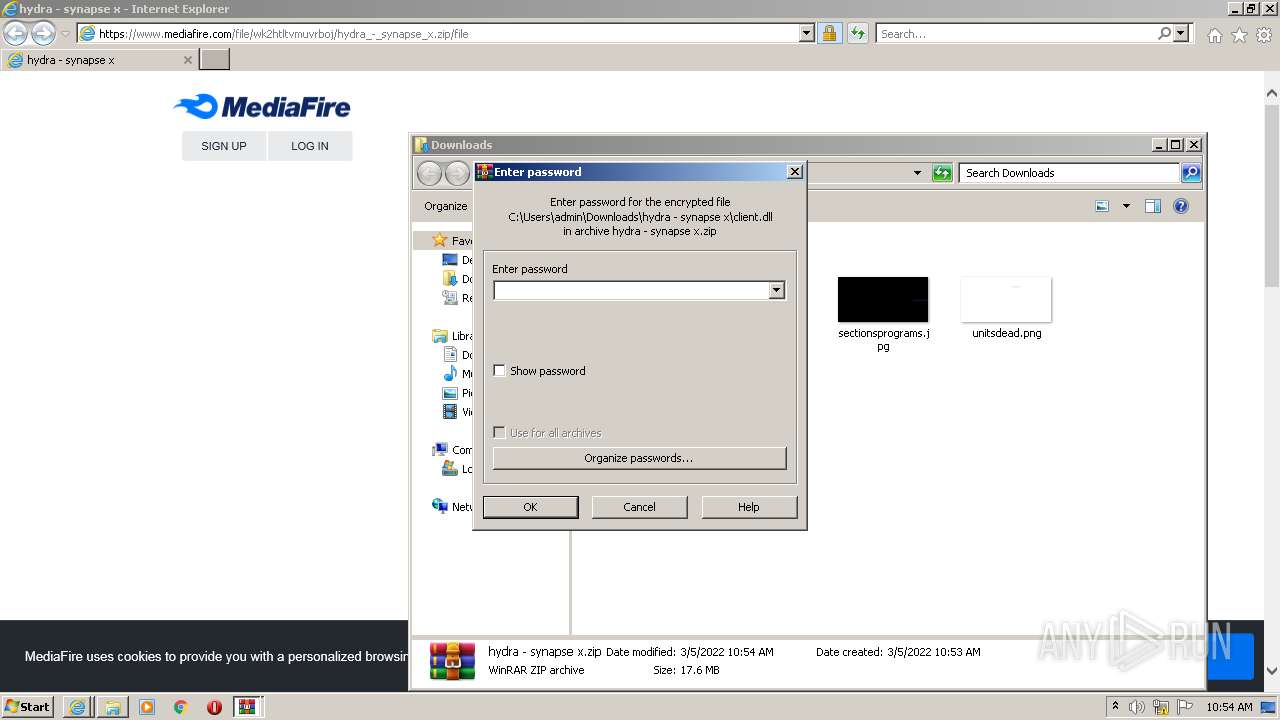Click the Search Downloads field

click(x=1069, y=173)
